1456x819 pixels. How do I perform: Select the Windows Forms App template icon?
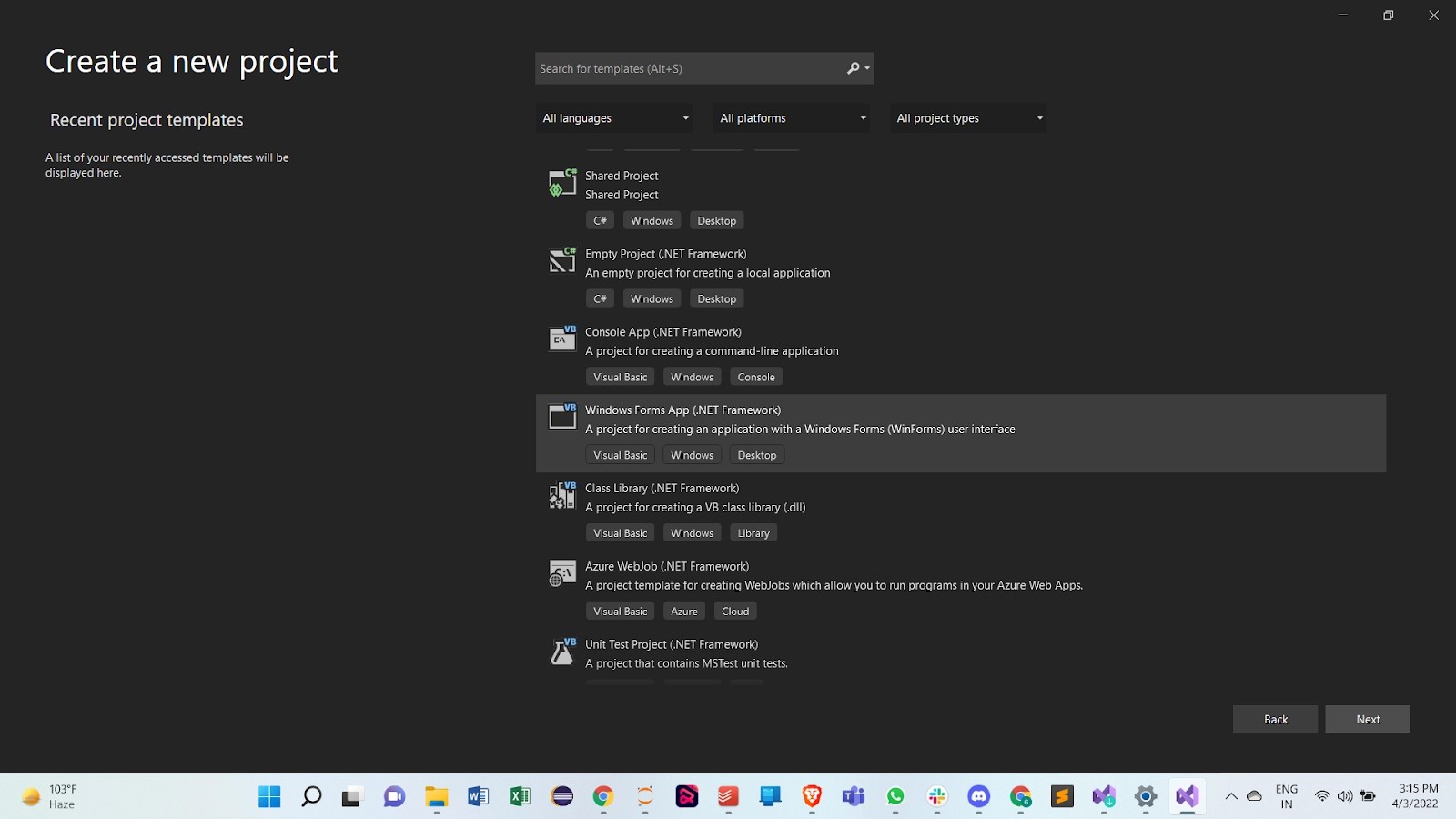(x=561, y=417)
